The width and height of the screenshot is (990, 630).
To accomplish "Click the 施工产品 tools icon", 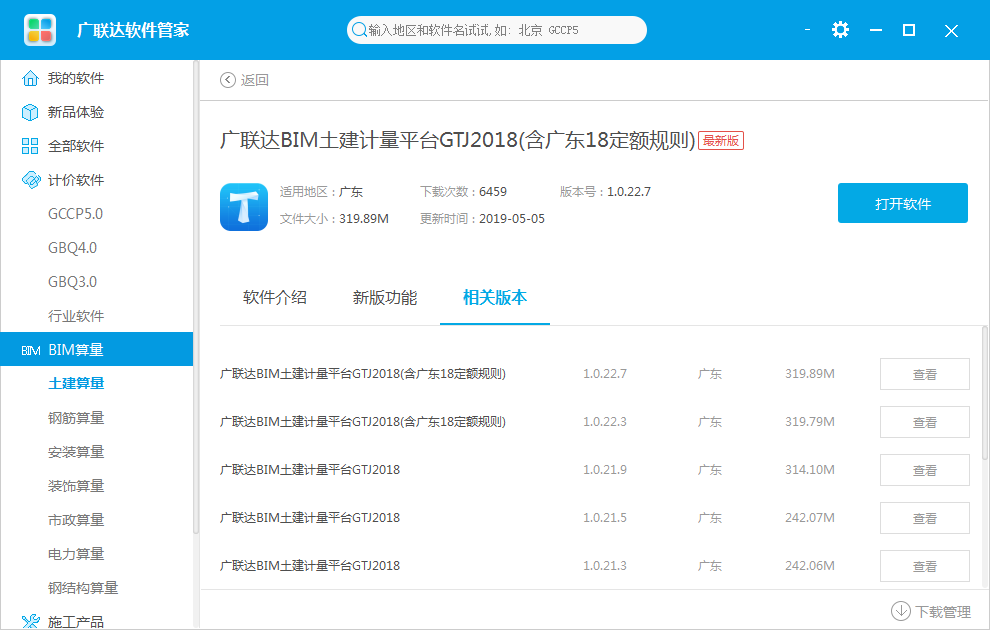I will pyautogui.click(x=30, y=622).
